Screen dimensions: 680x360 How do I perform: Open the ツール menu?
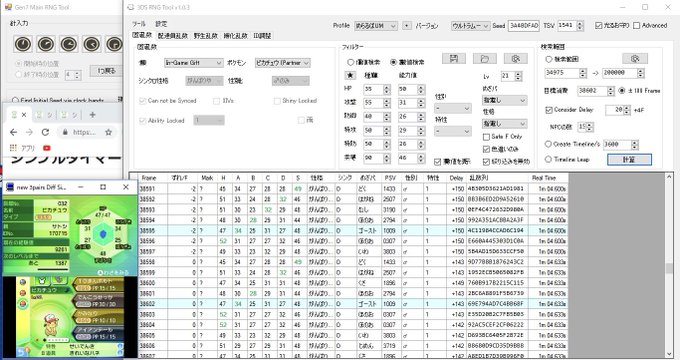pos(139,24)
